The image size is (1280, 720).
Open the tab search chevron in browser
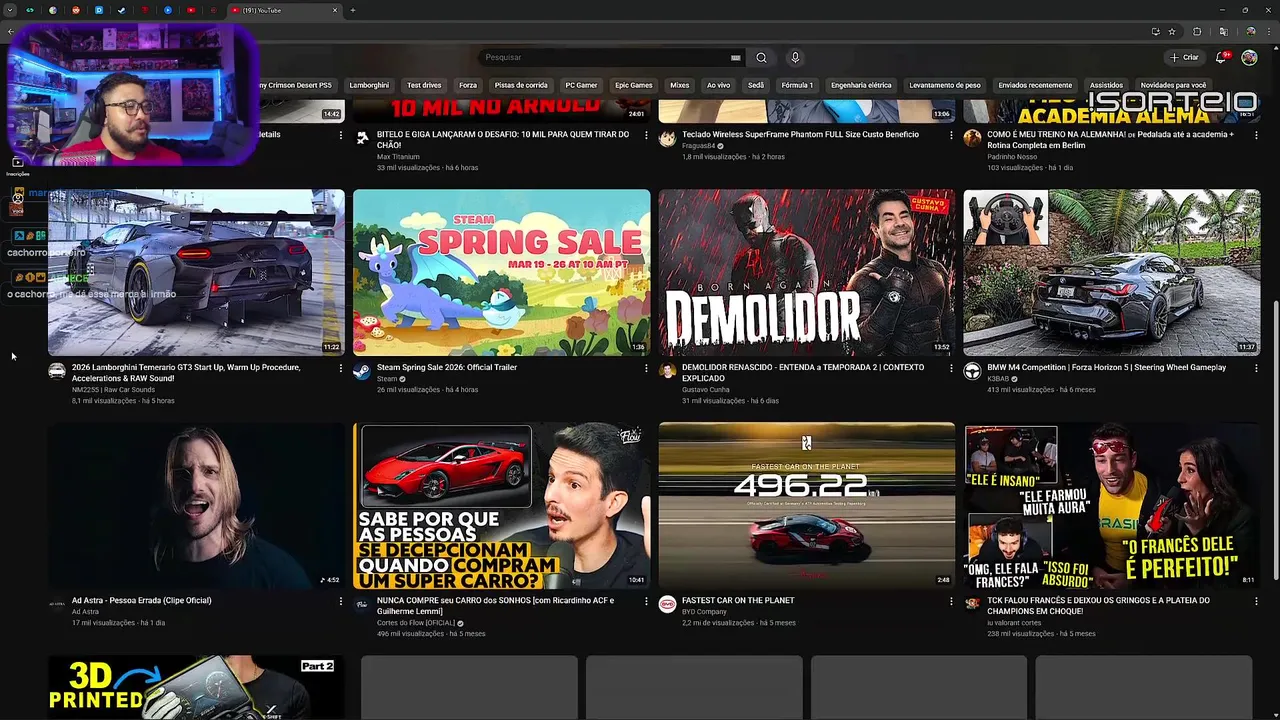(10, 10)
